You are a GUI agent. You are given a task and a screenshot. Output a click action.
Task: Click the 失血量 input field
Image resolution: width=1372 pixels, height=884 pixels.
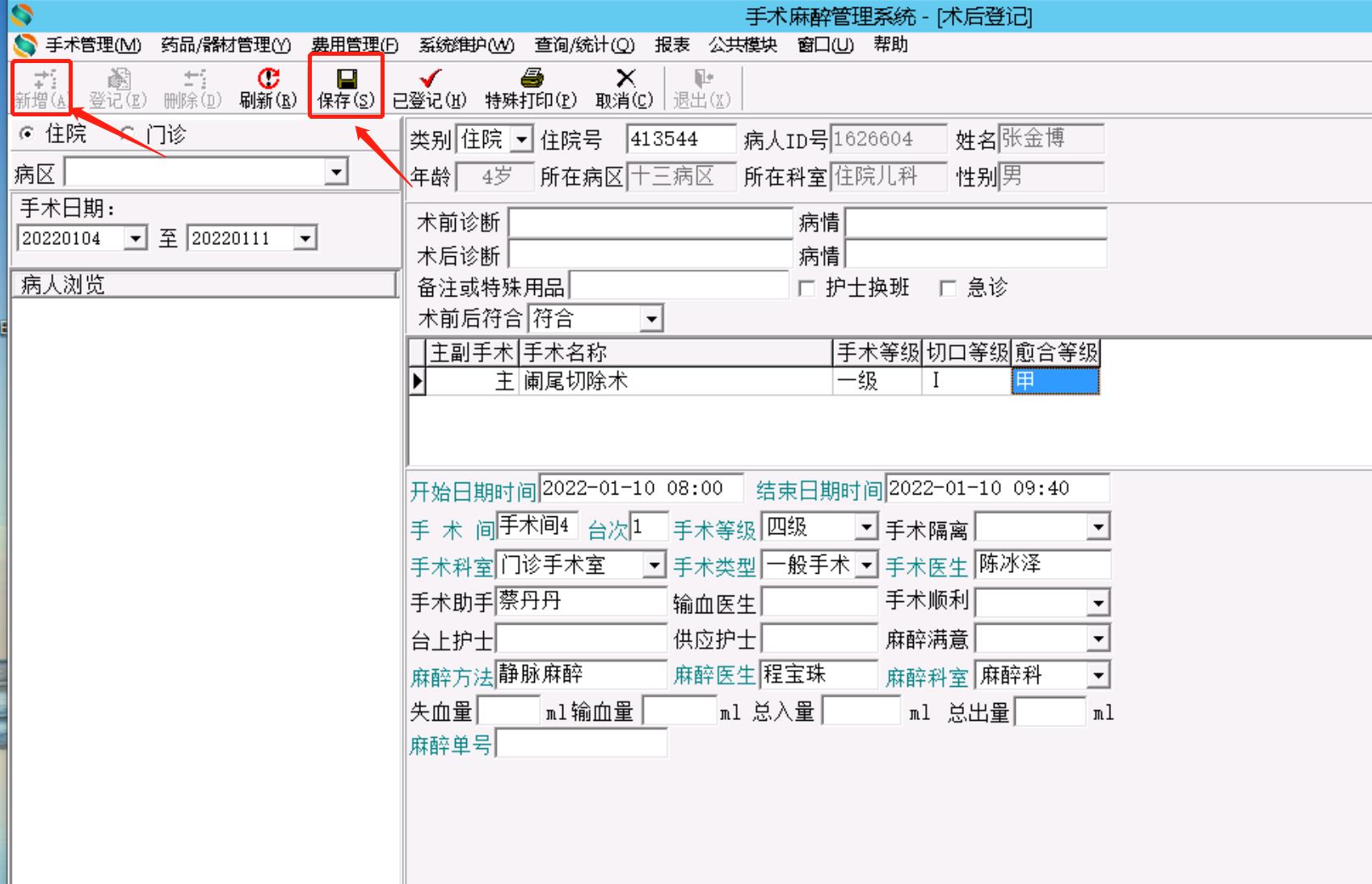(509, 712)
